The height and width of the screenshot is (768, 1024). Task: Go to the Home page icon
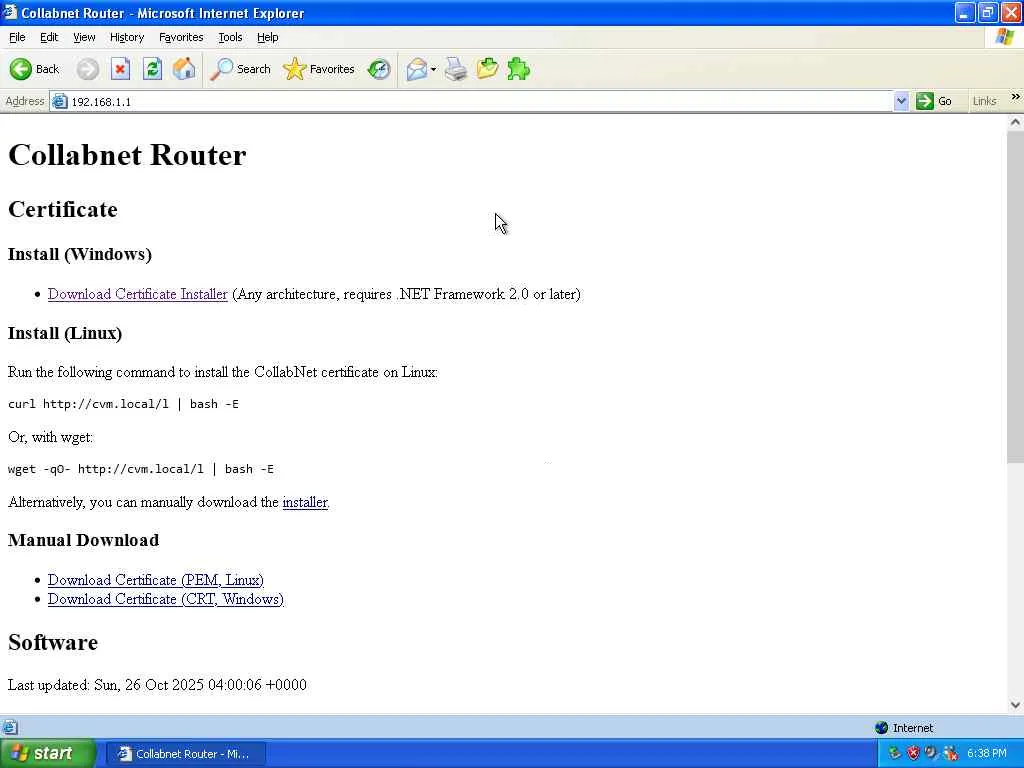(184, 69)
